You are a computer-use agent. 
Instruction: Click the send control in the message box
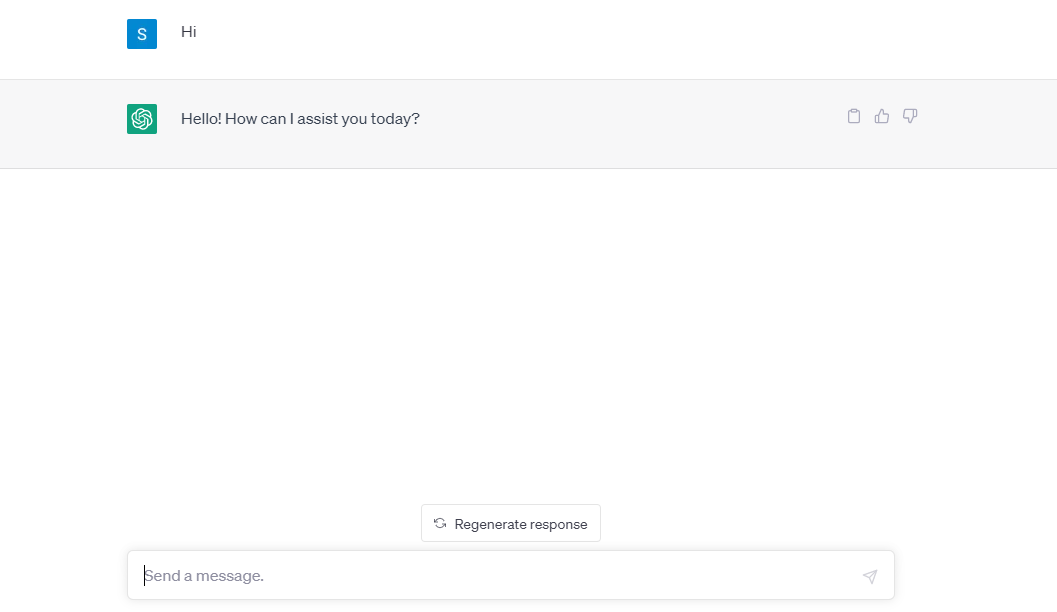point(869,576)
